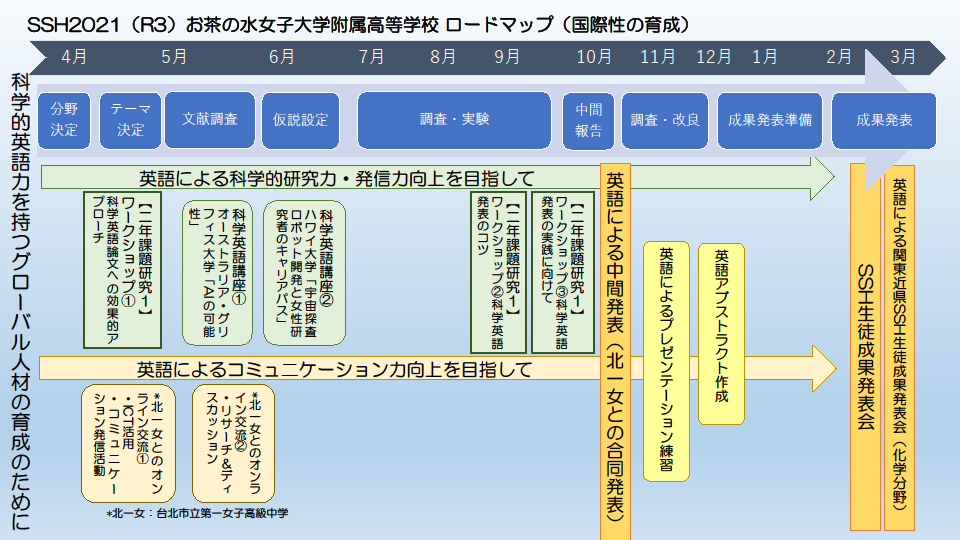
Task: Click yellow arrow text 英語によるコミュニケーション力向上を目指して
Action: tap(334, 369)
